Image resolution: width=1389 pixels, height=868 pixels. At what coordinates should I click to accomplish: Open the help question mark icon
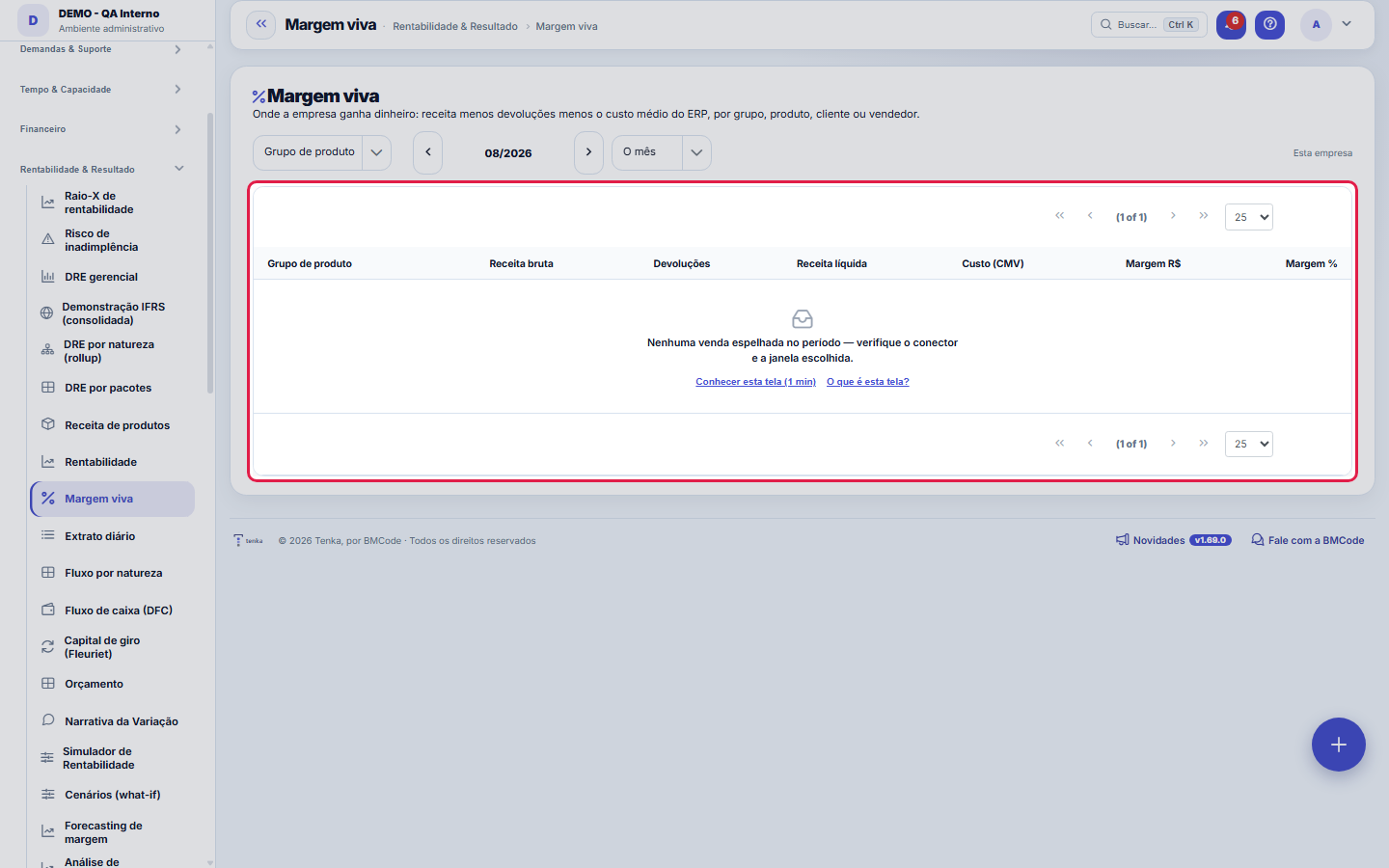pos(1270,24)
